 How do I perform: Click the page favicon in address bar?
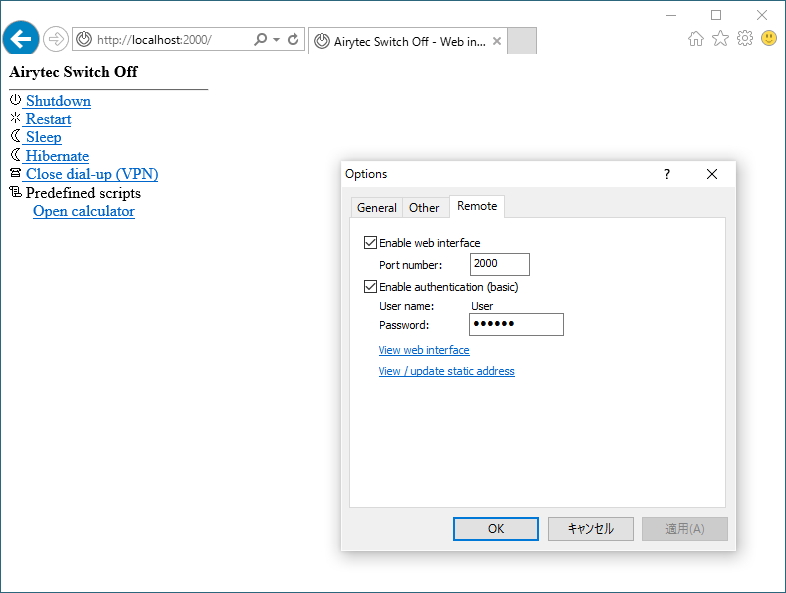pos(84,39)
